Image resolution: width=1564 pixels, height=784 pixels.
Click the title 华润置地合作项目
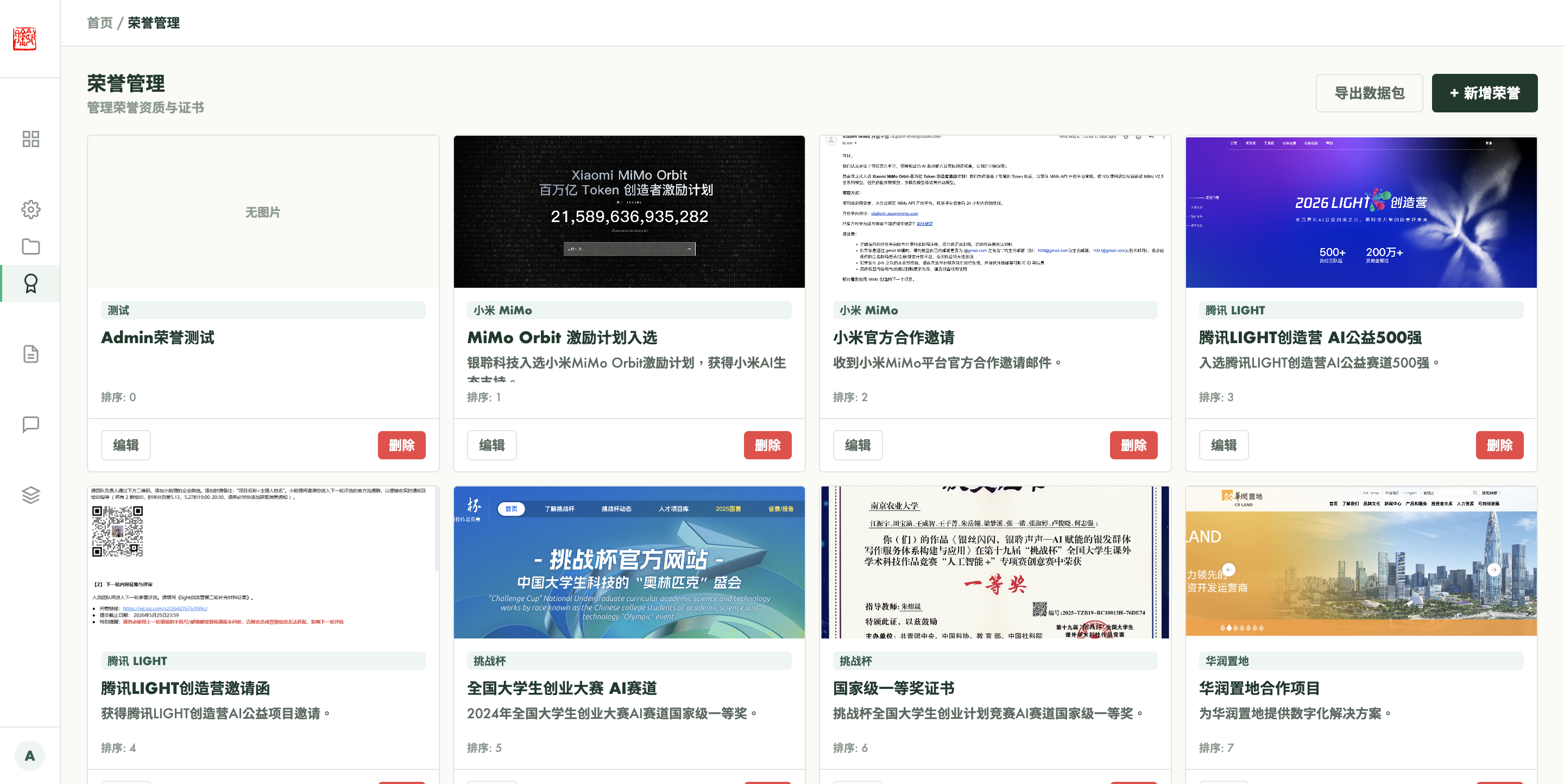[1260, 688]
